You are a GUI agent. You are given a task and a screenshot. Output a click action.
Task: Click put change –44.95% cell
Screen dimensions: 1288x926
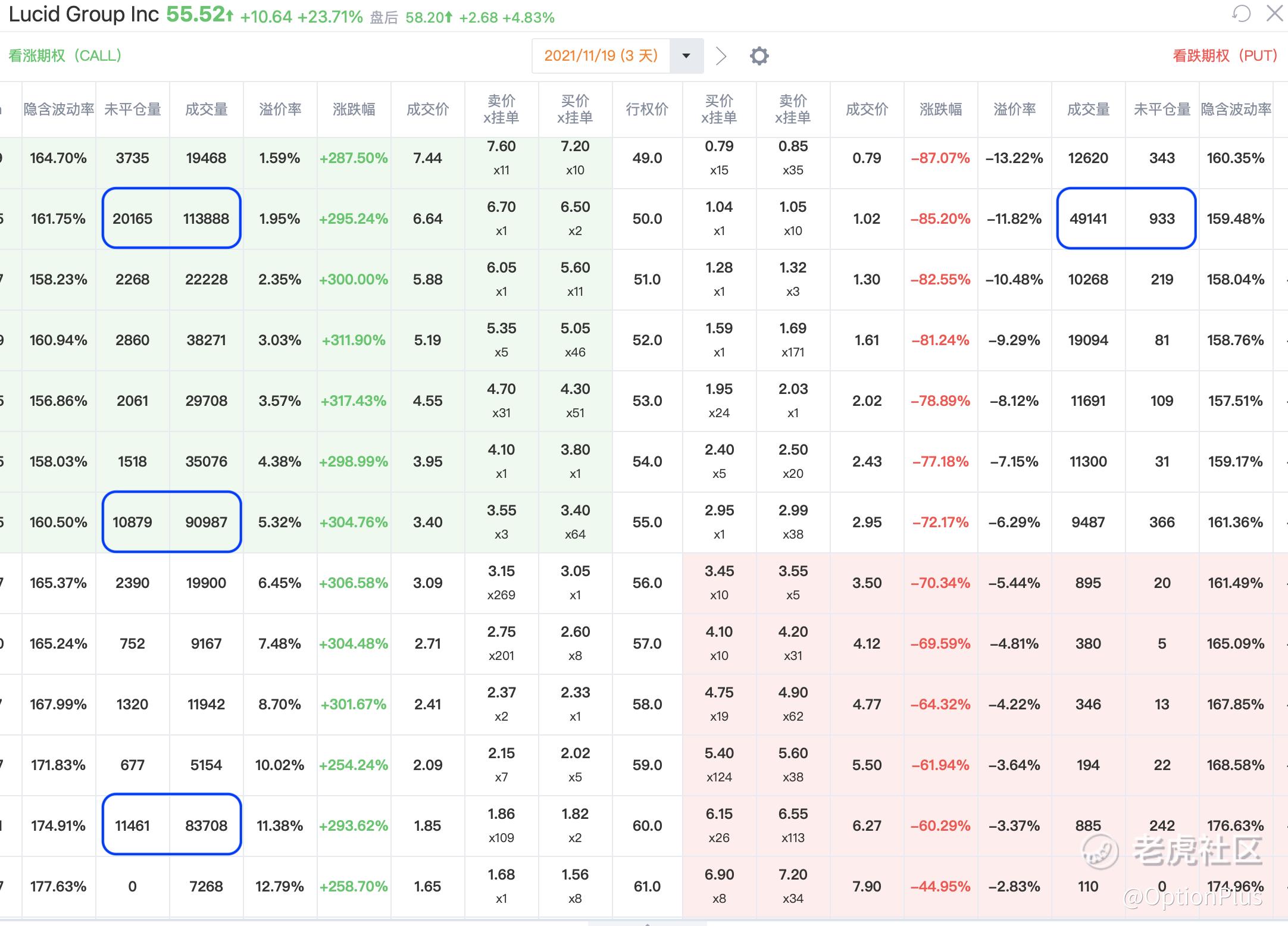coord(940,887)
